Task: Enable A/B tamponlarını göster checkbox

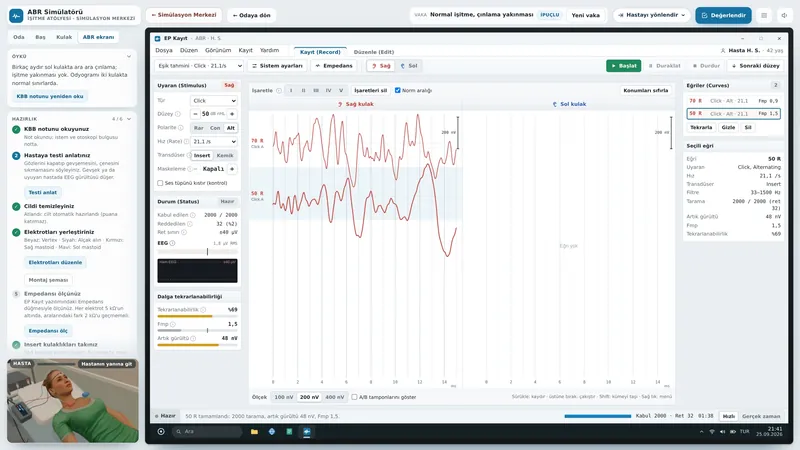Action: click(354, 397)
